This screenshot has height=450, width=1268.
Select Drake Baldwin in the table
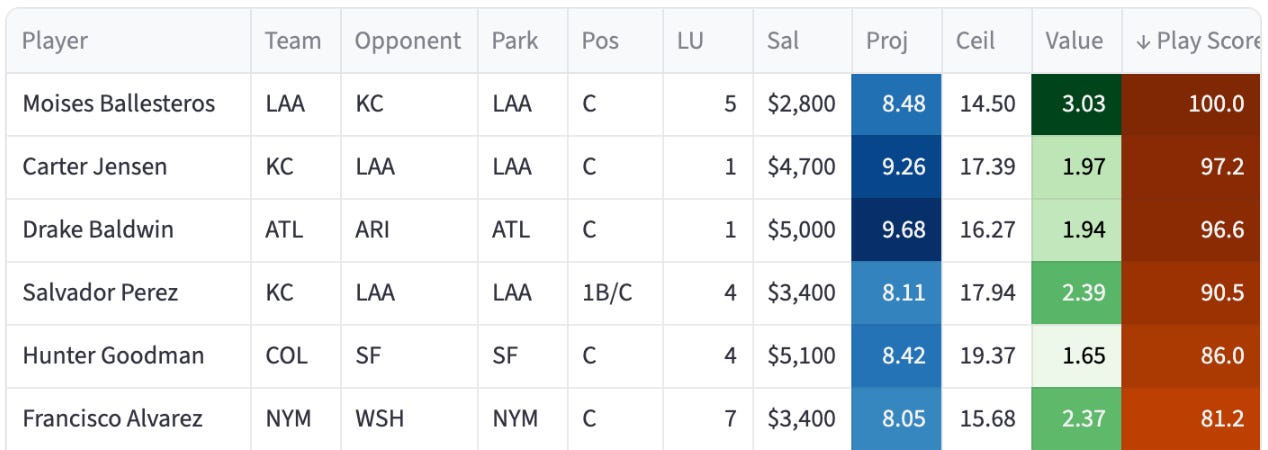pos(97,229)
